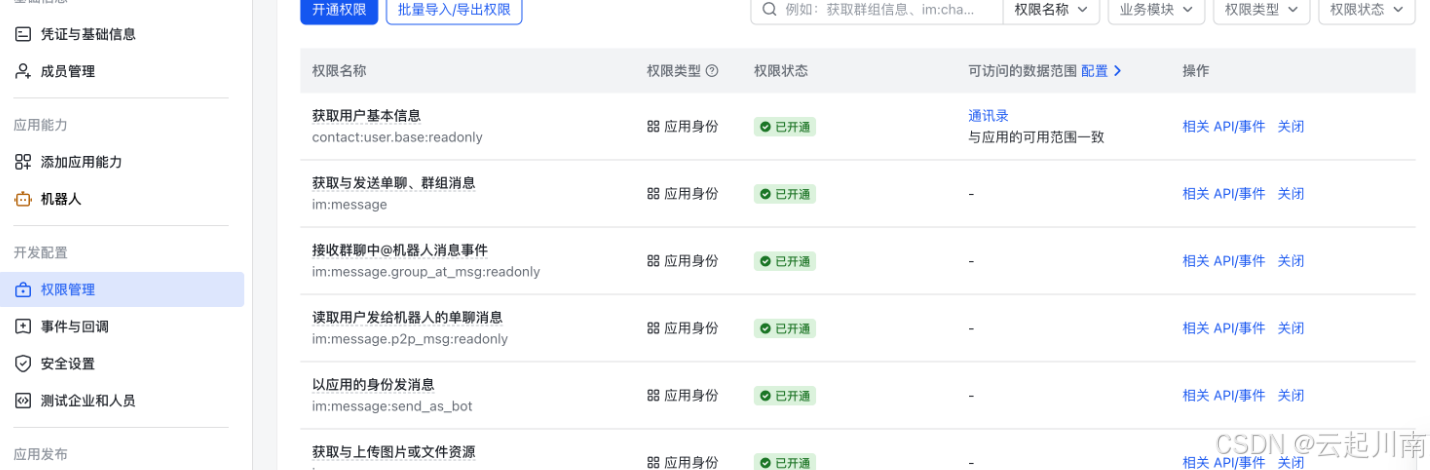Click the 操作 column header
This screenshot has width=1430, height=470.
pos(1196,71)
